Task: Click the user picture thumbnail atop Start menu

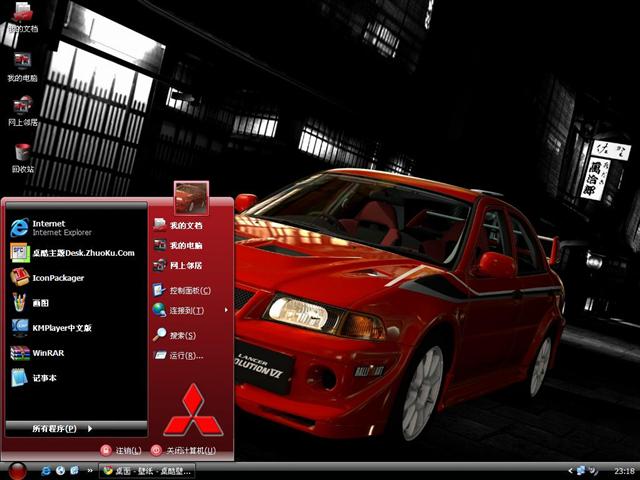Action: coord(191,197)
